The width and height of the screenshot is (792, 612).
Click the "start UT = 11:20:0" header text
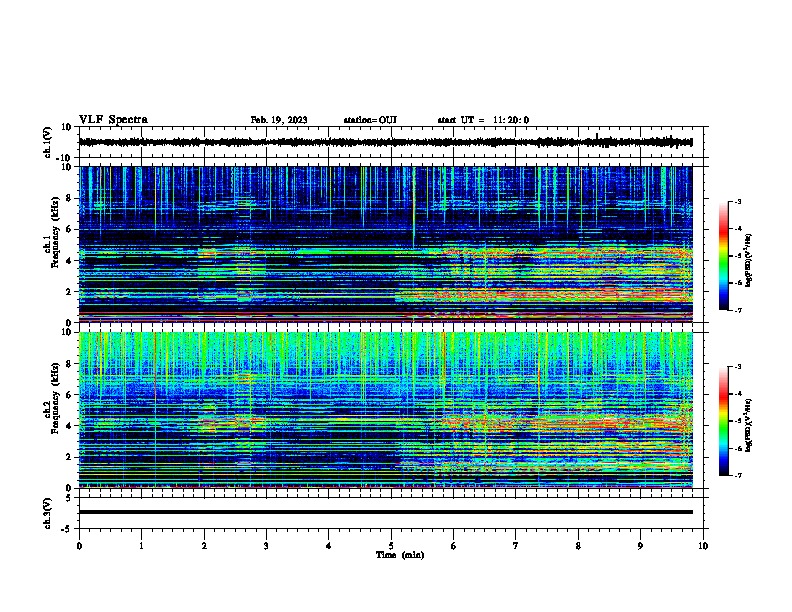click(x=483, y=120)
